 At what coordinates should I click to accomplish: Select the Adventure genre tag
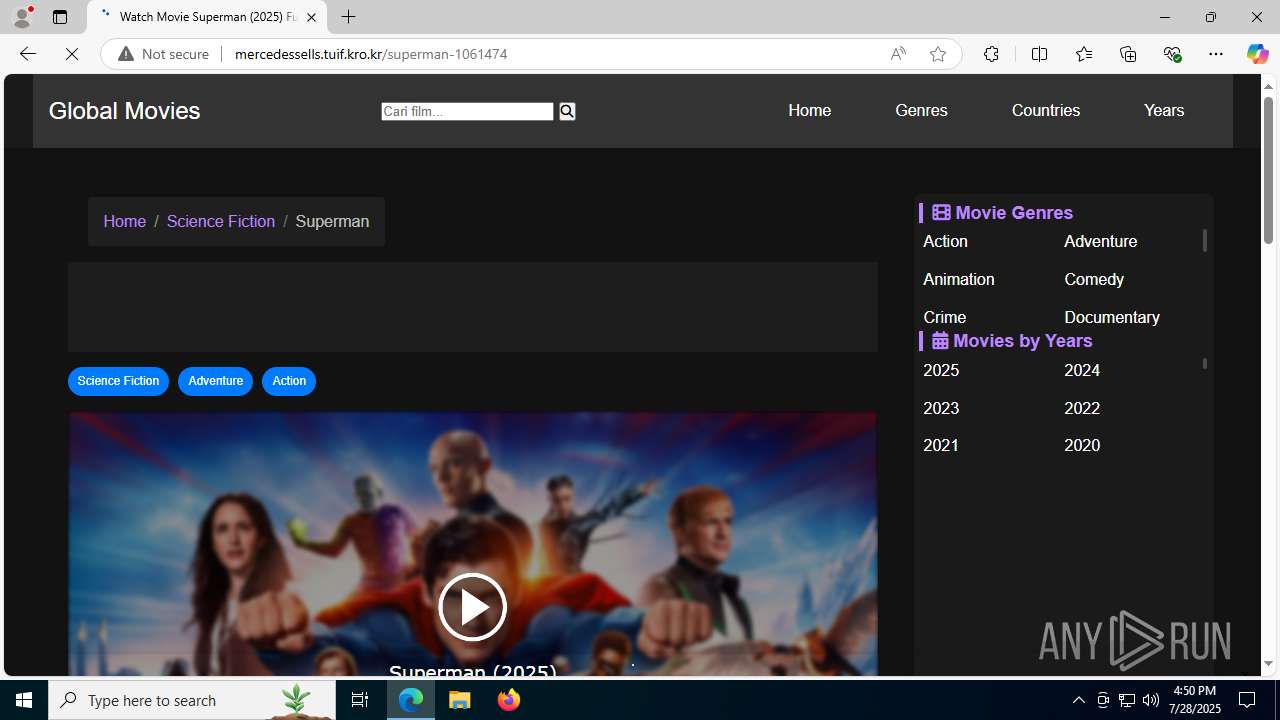pyautogui.click(x=215, y=381)
